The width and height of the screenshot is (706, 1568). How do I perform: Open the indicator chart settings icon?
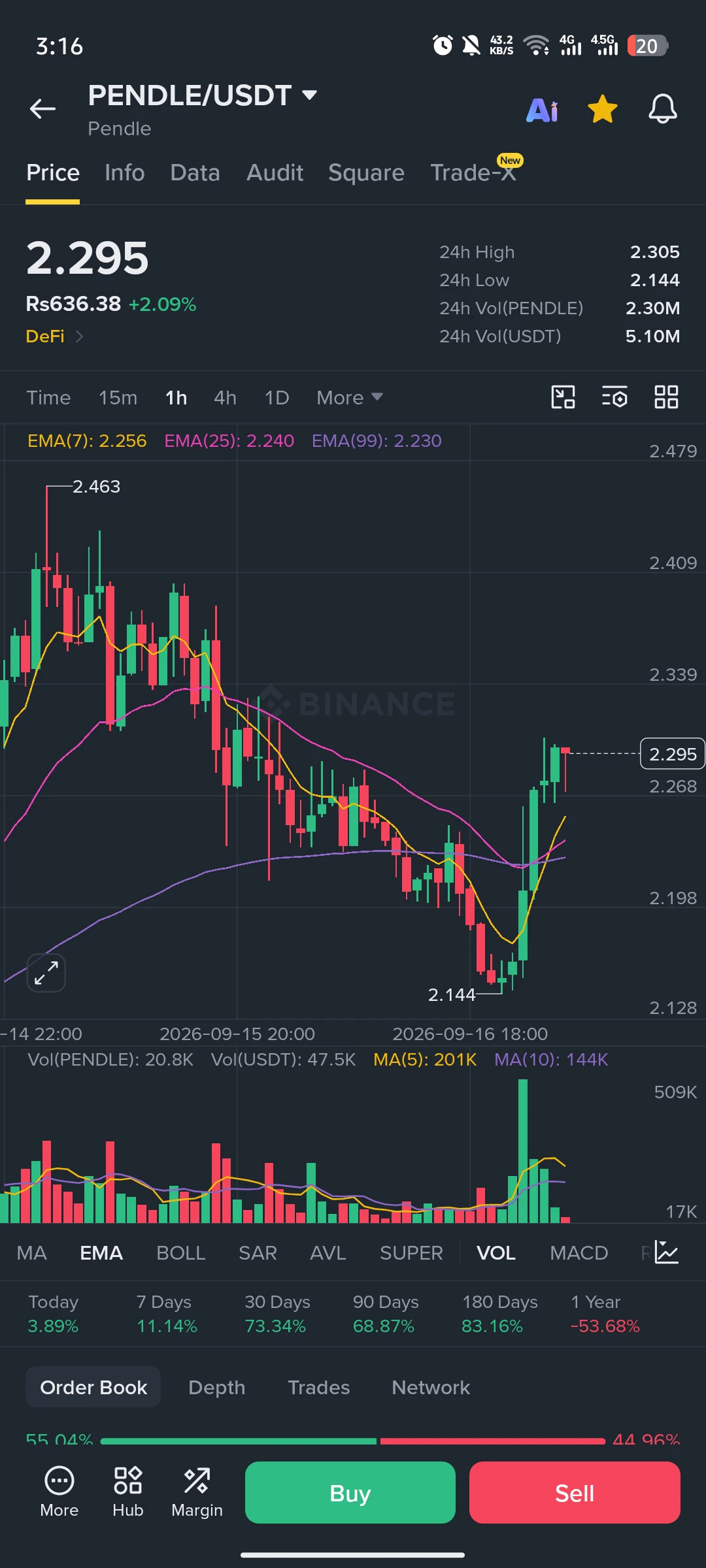(x=666, y=1252)
